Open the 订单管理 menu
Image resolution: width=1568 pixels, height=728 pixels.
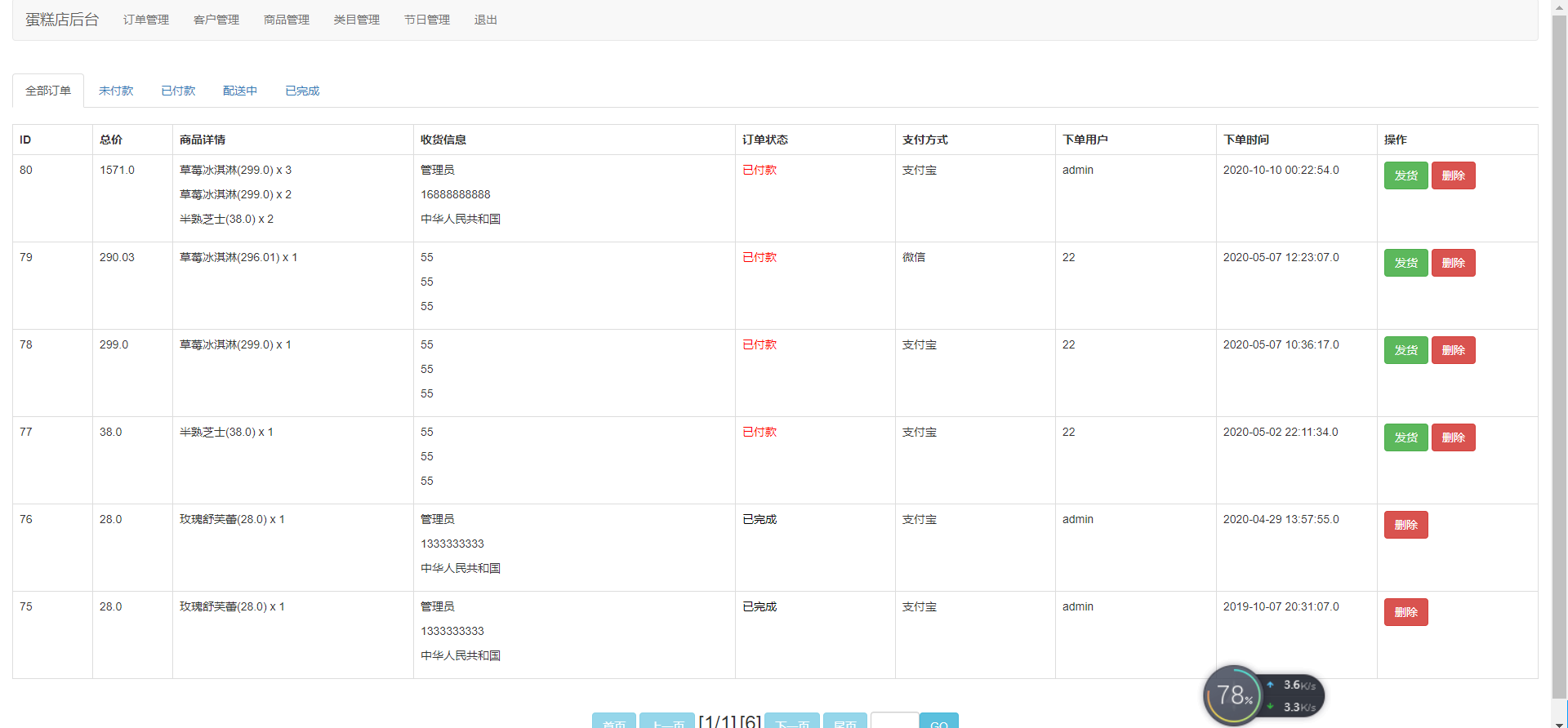(146, 20)
